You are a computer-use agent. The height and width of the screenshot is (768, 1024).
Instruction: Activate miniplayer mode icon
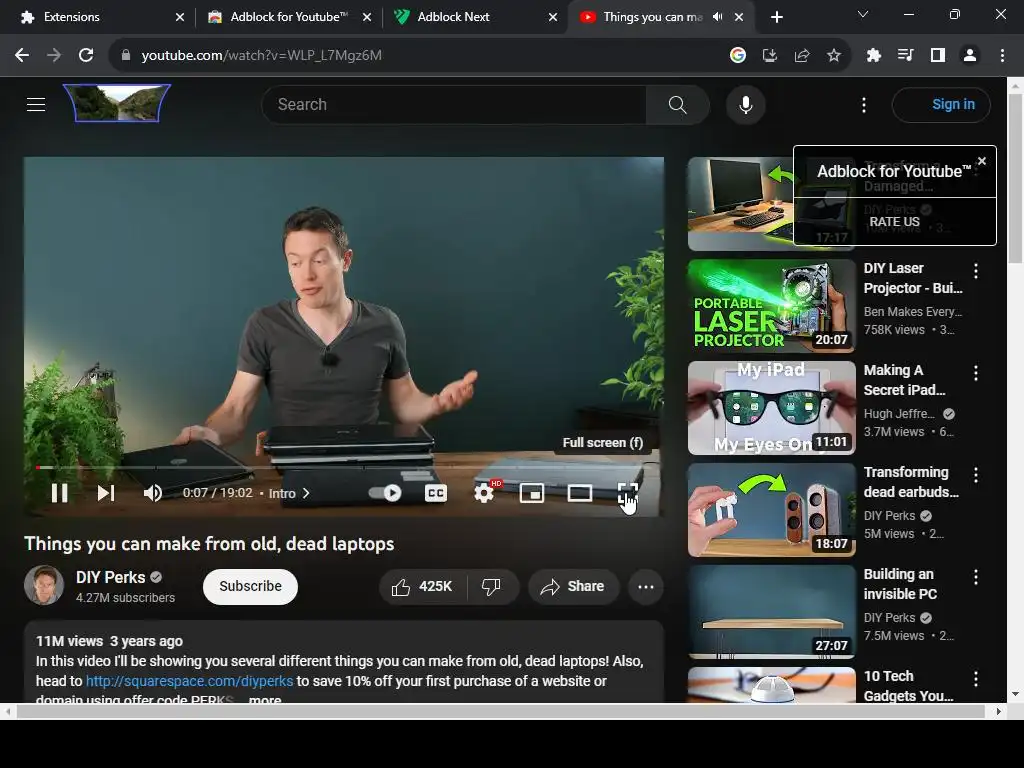click(532, 493)
